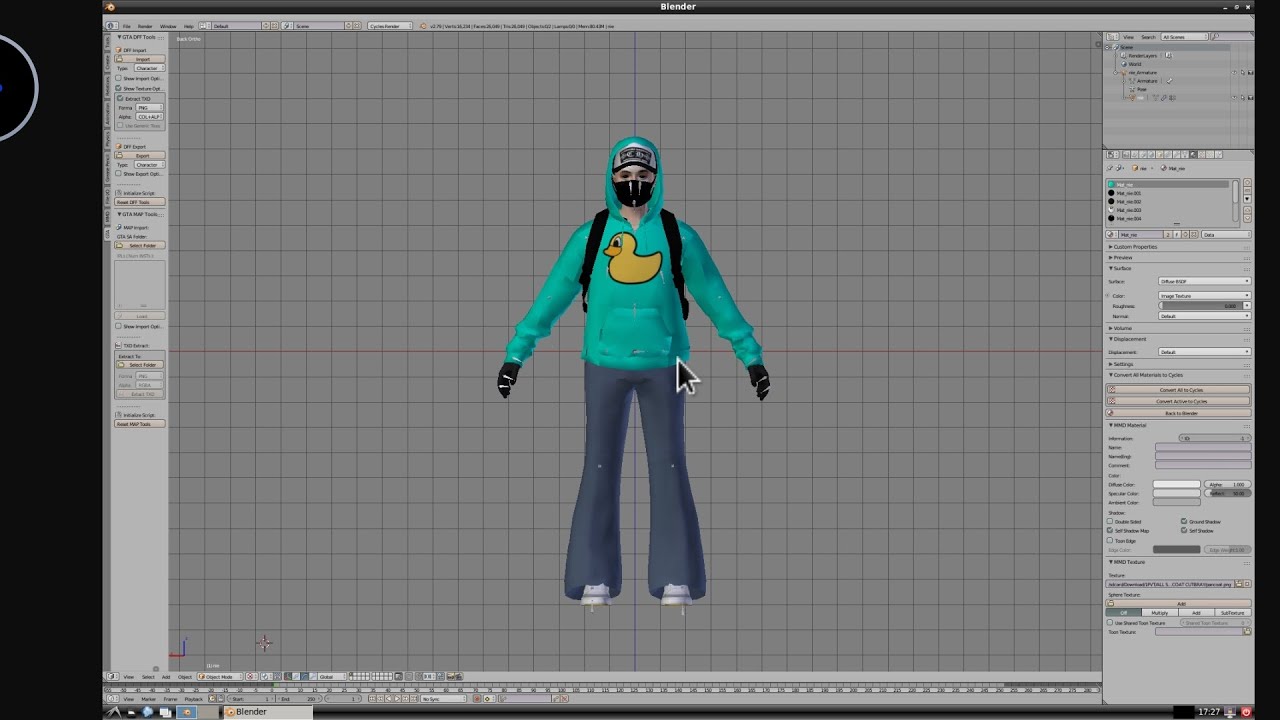Toggle Self Shadow Map checkbox
The width and height of the screenshot is (1280, 720).
[x=1110, y=530]
